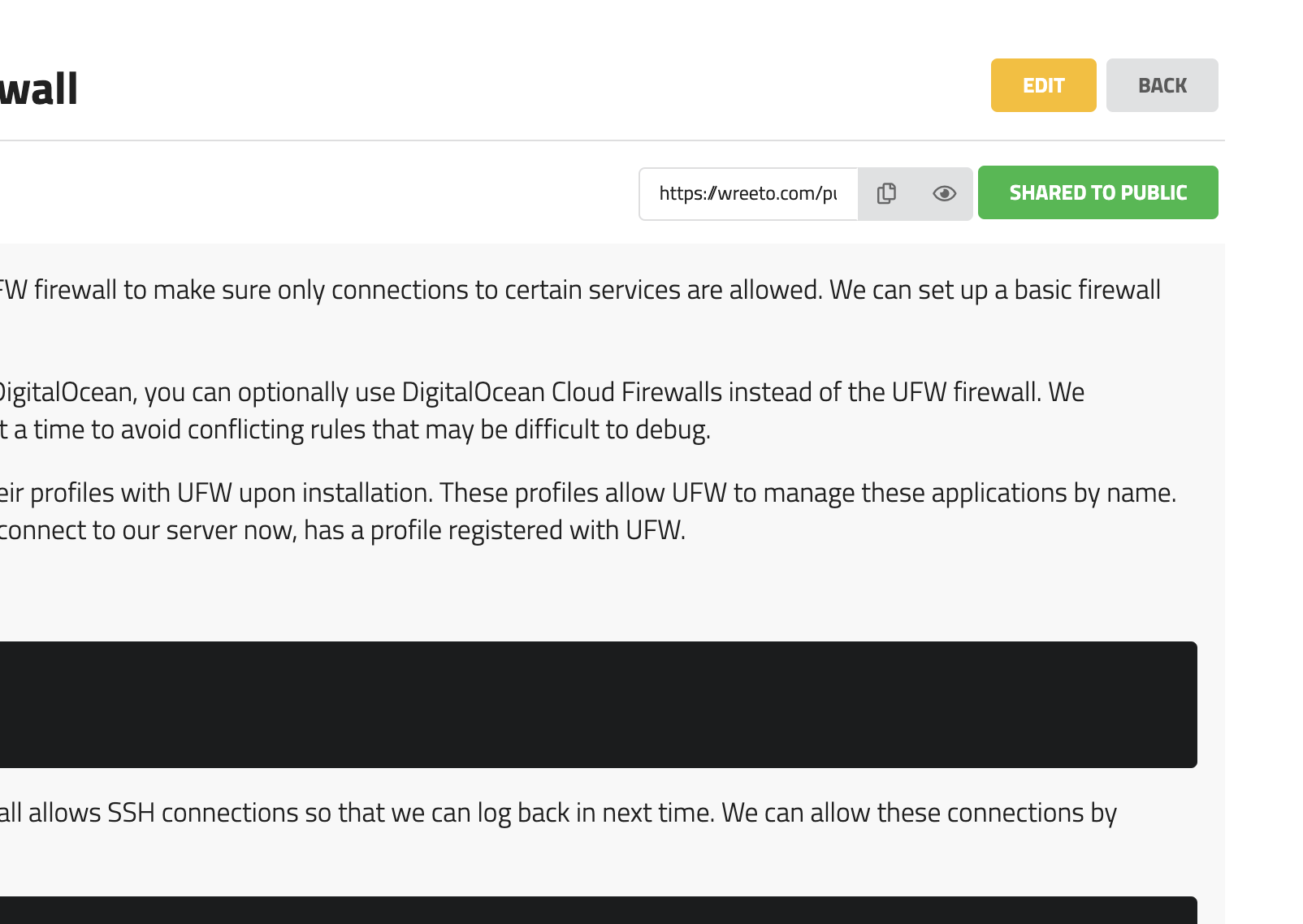Toggle the SHARED TO PUBLIC status
The height and width of the screenshot is (924, 1303).
pos(1097,192)
